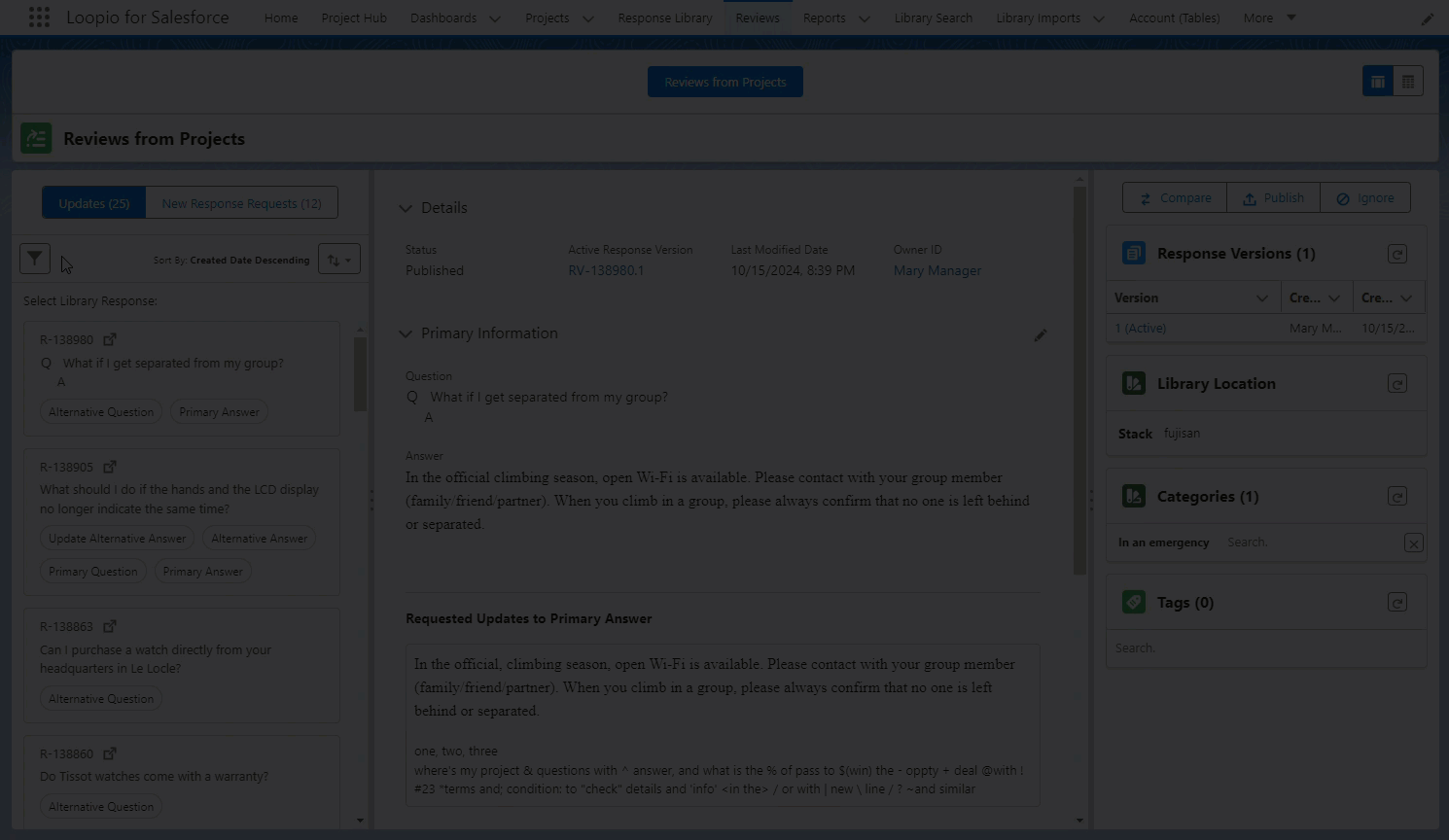The width and height of the screenshot is (1449, 840).
Task: Click the right pane splitter handle
Action: [1091, 502]
